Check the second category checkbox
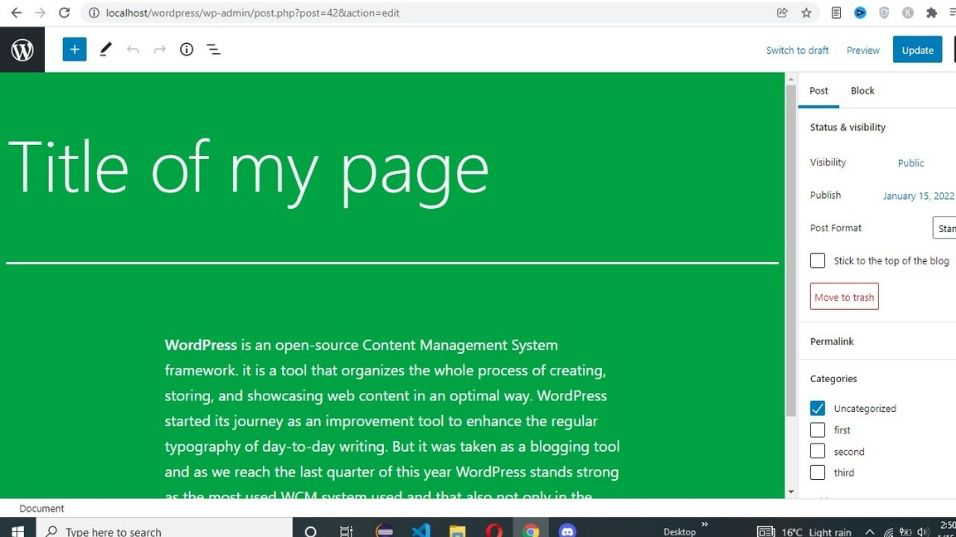 [x=817, y=451]
